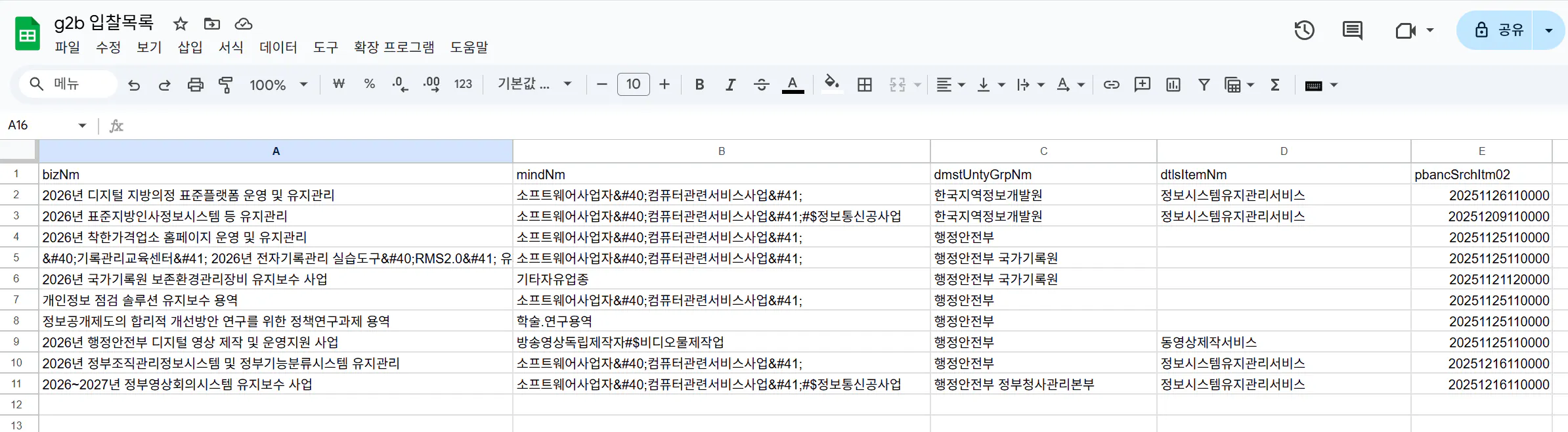Open the functions sigma menu
This screenshot has height=432, width=1568.
tap(1275, 85)
